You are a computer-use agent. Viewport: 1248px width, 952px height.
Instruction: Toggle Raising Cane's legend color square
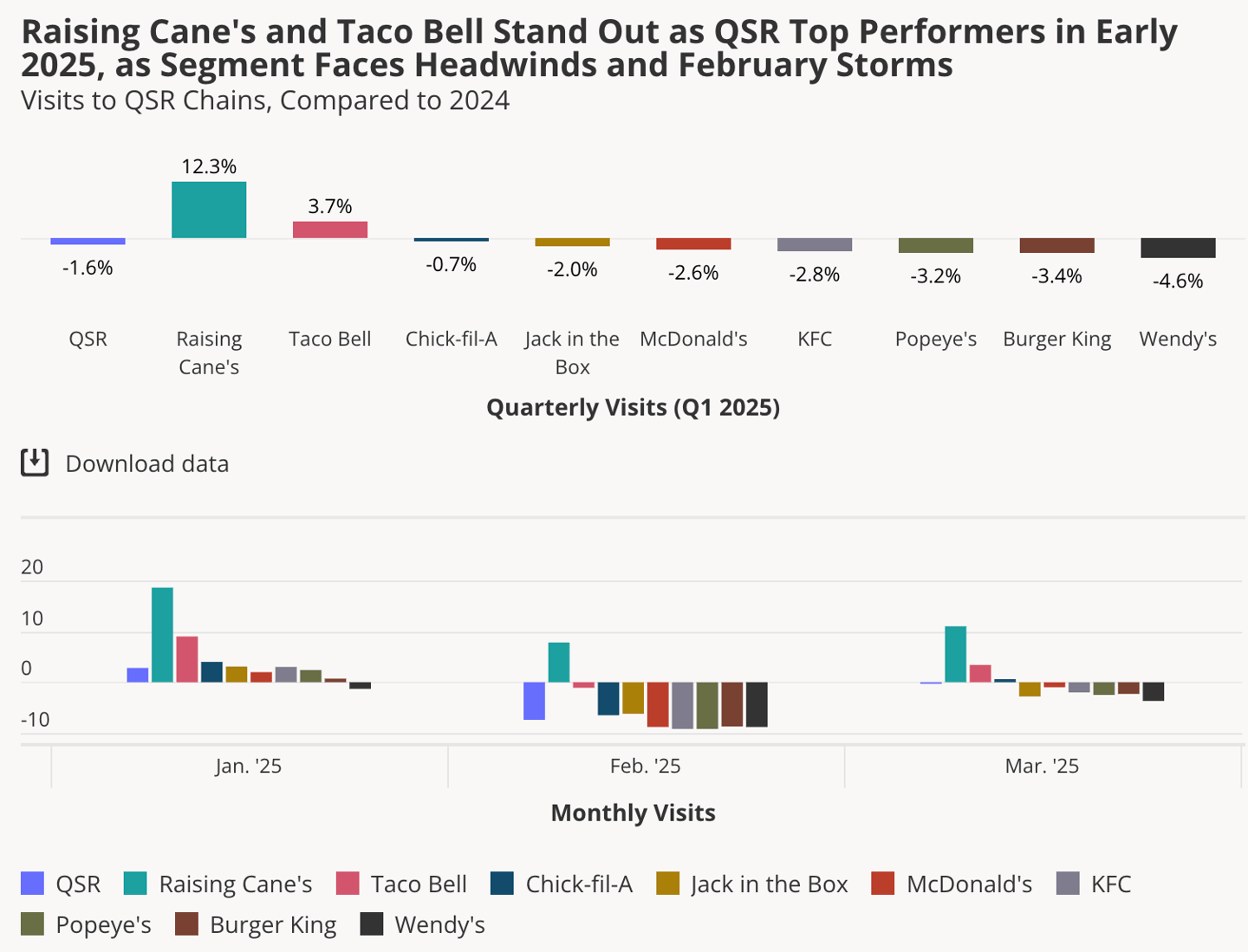pos(135,884)
